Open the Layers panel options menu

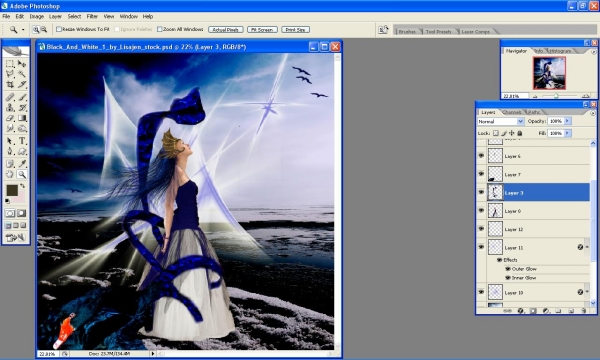[x=593, y=113]
